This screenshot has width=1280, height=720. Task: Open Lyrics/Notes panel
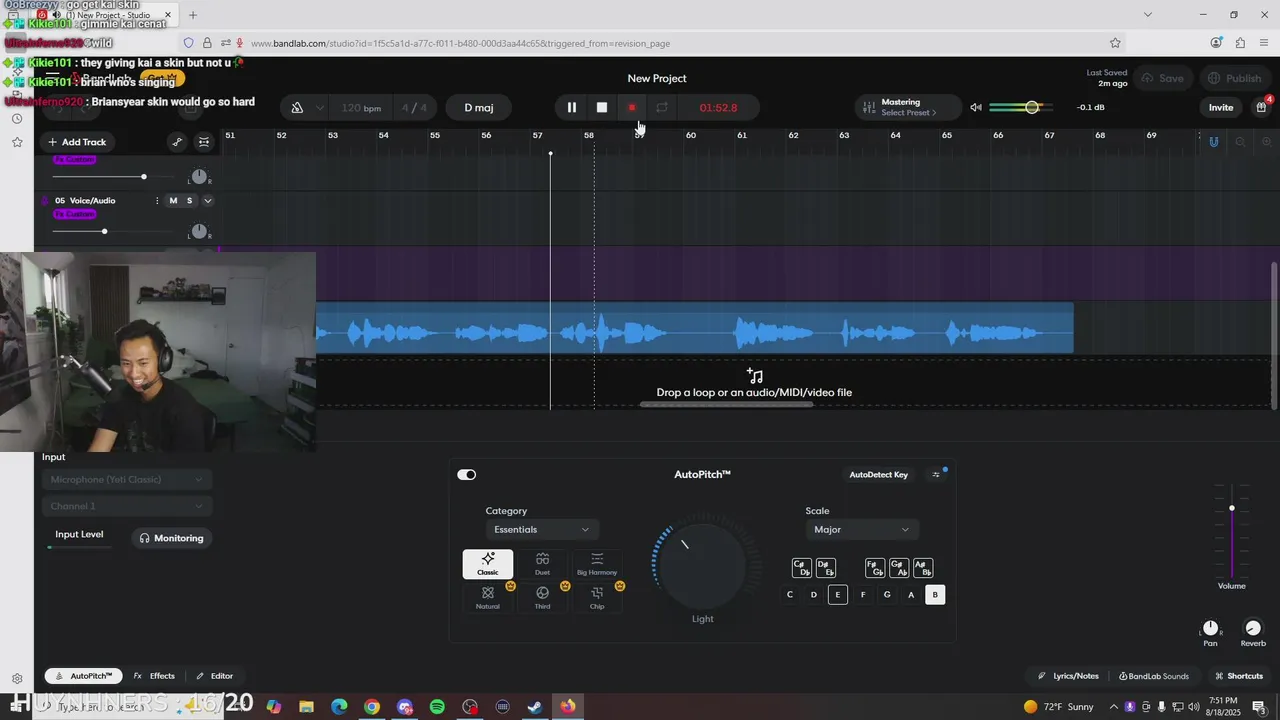[x=1068, y=676]
